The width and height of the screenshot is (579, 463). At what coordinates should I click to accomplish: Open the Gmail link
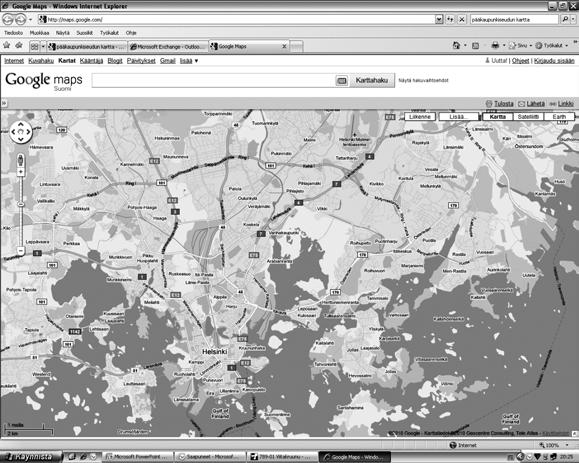click(168, 61)
